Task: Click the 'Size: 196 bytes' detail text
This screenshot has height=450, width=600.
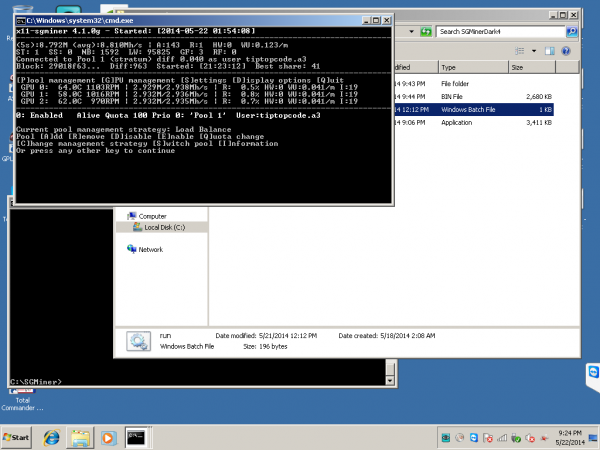Action: point(265,346)
